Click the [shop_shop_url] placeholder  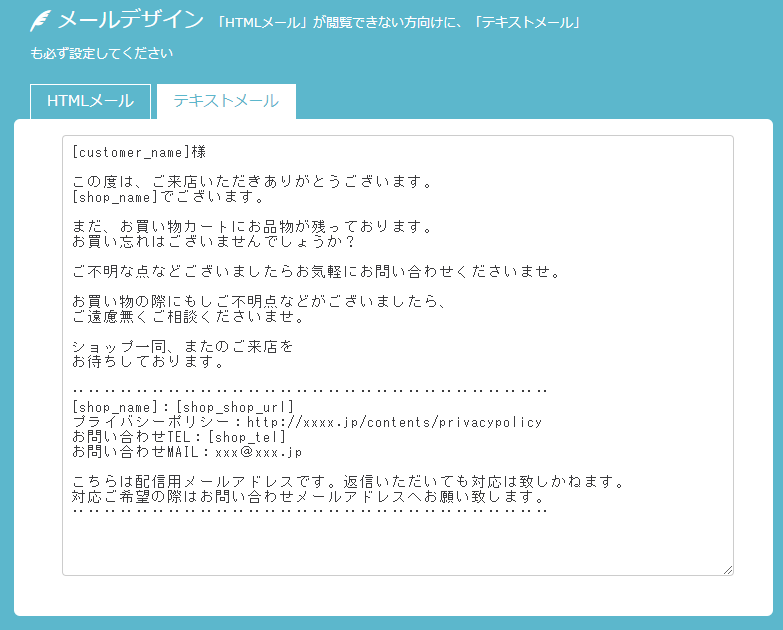[x=235, y=407]
